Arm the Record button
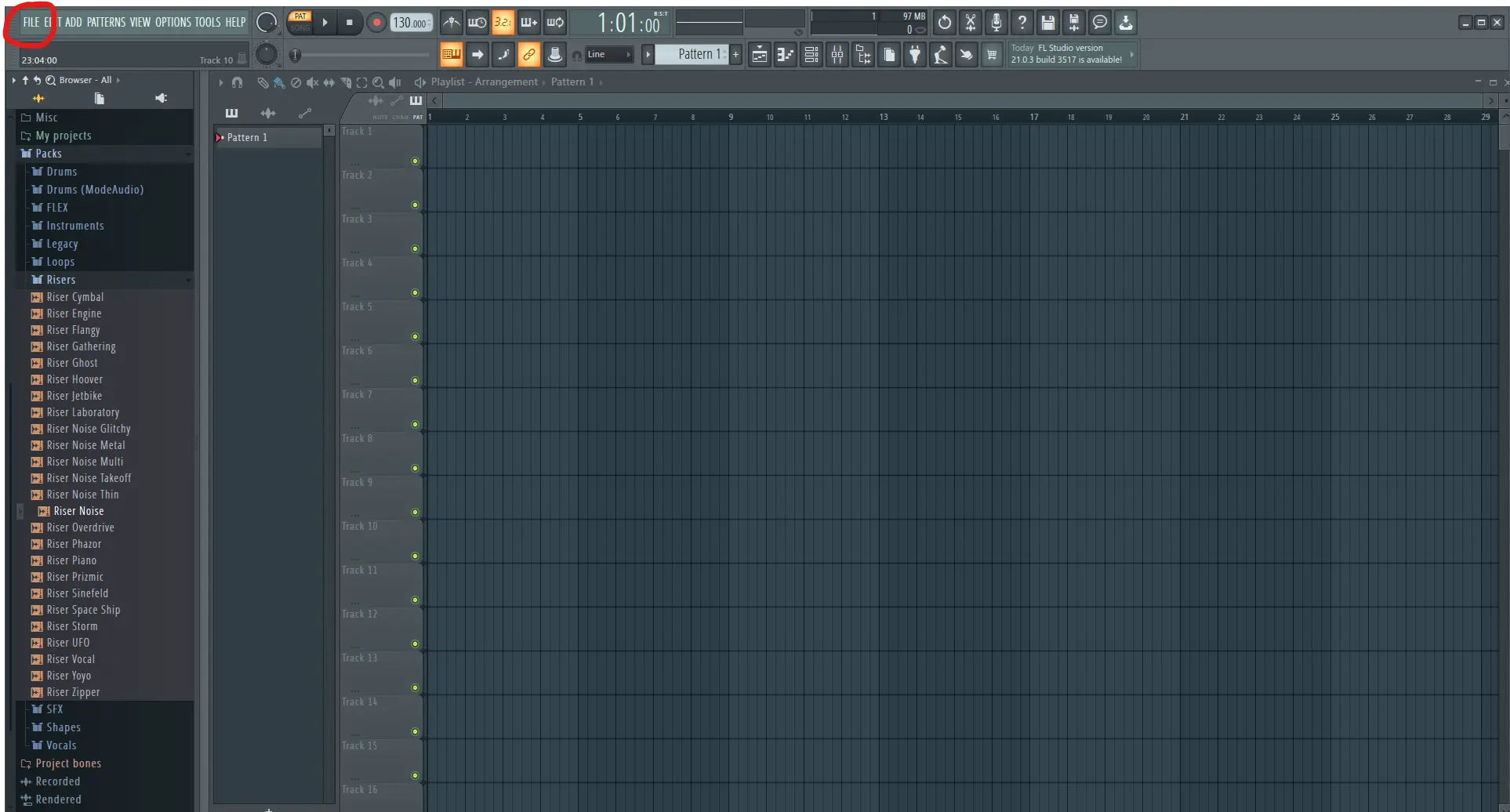Image resolution: width=1510 pixels, height=812 pixels. (376, 23)
